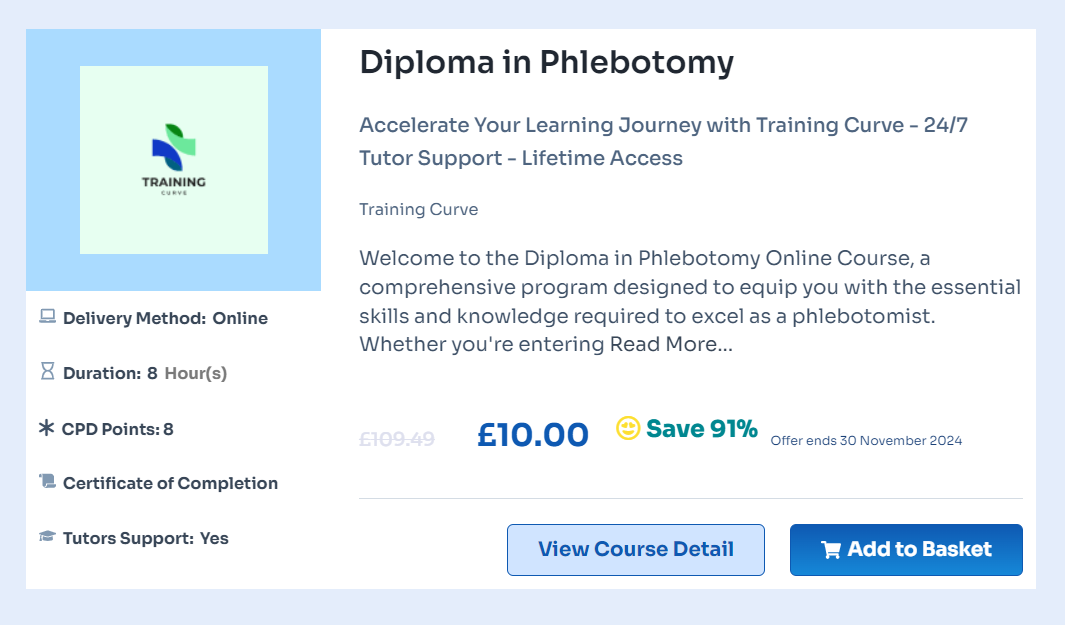
Task: Click the smiley face Save icon
Action: pyautogui.click(x=628, y=429)
